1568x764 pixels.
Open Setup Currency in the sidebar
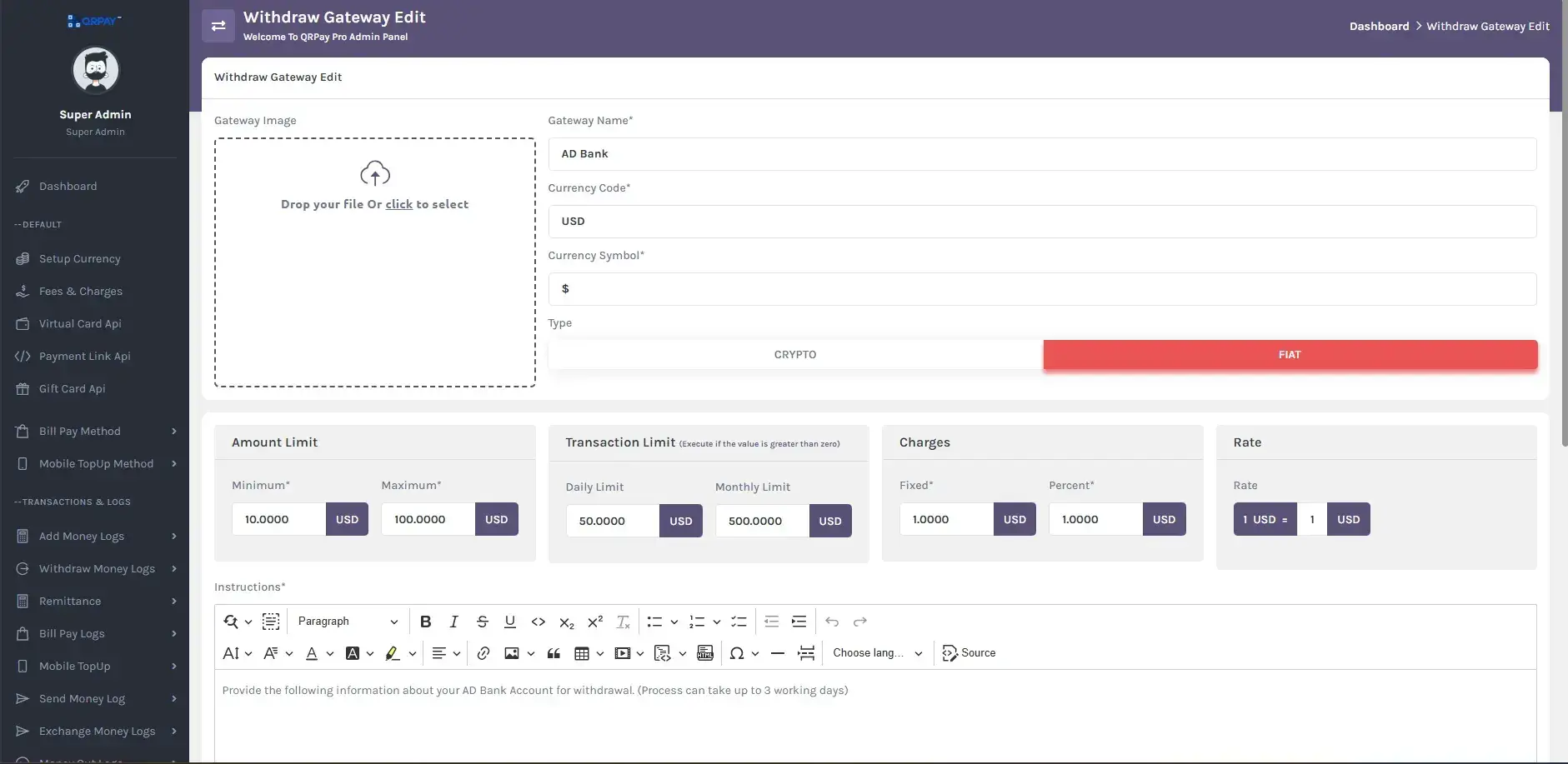(x=79, y=259)
